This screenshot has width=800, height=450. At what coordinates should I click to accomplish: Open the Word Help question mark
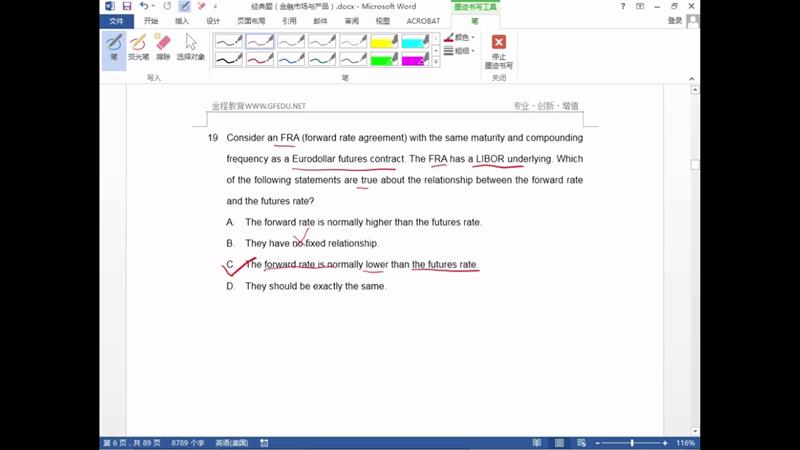tap(622, 6)
